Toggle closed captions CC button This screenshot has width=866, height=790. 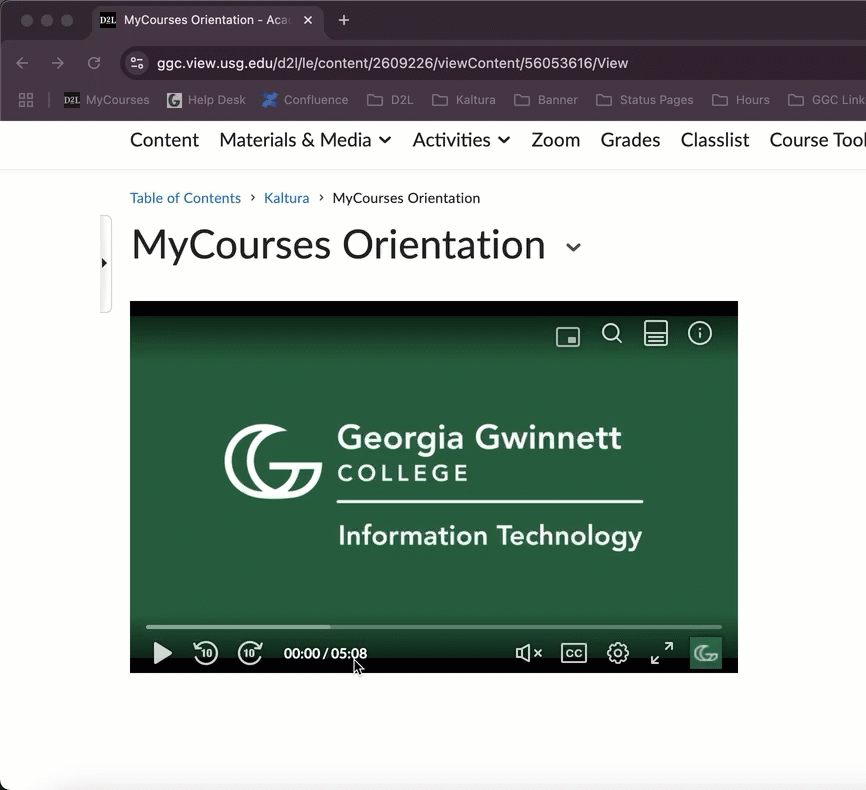coord(573,653)
